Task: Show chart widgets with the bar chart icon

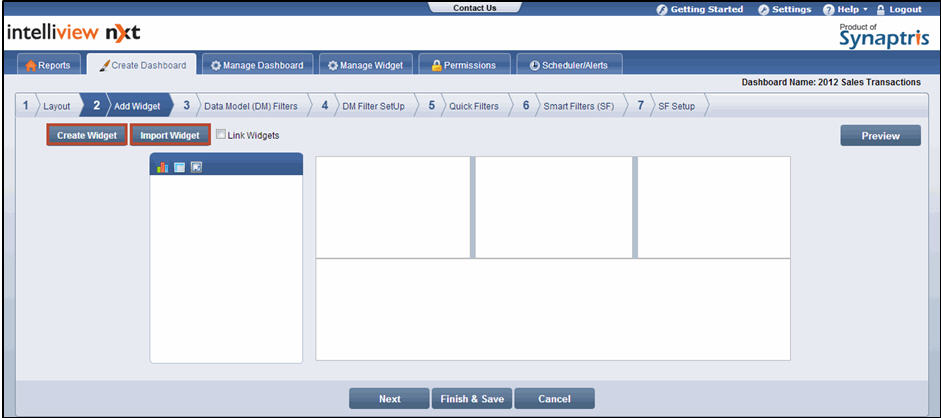Action: (x=162, y=167)
